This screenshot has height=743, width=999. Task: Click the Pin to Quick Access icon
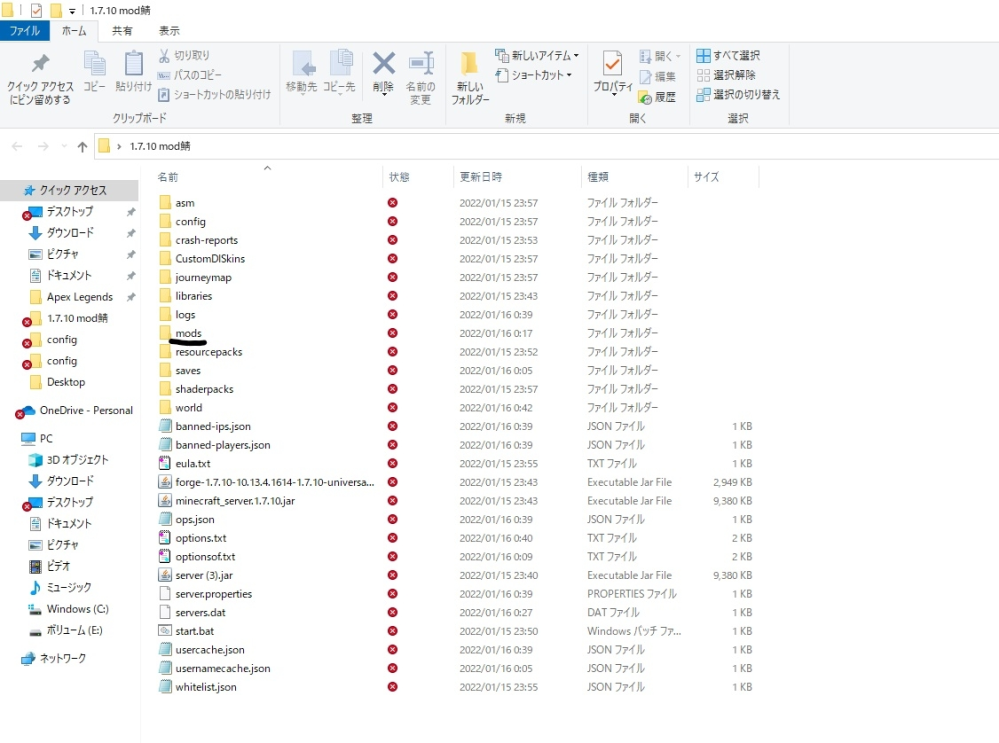(40, 64)
